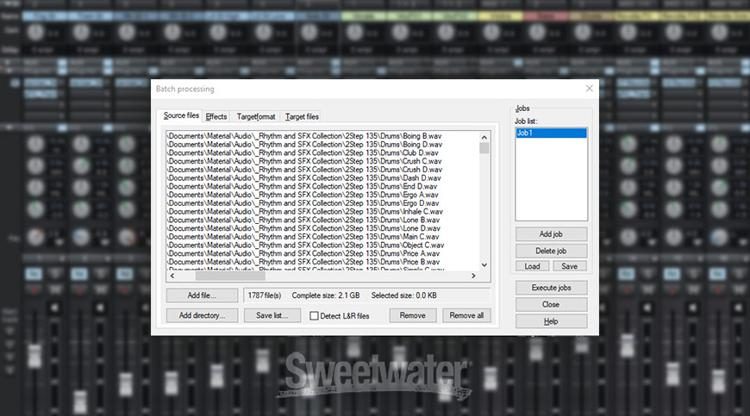Image resolution: width=750 pixels, height=416 pixels.
Task: Select Job1 in the Job list
Action: click(550, 132)
